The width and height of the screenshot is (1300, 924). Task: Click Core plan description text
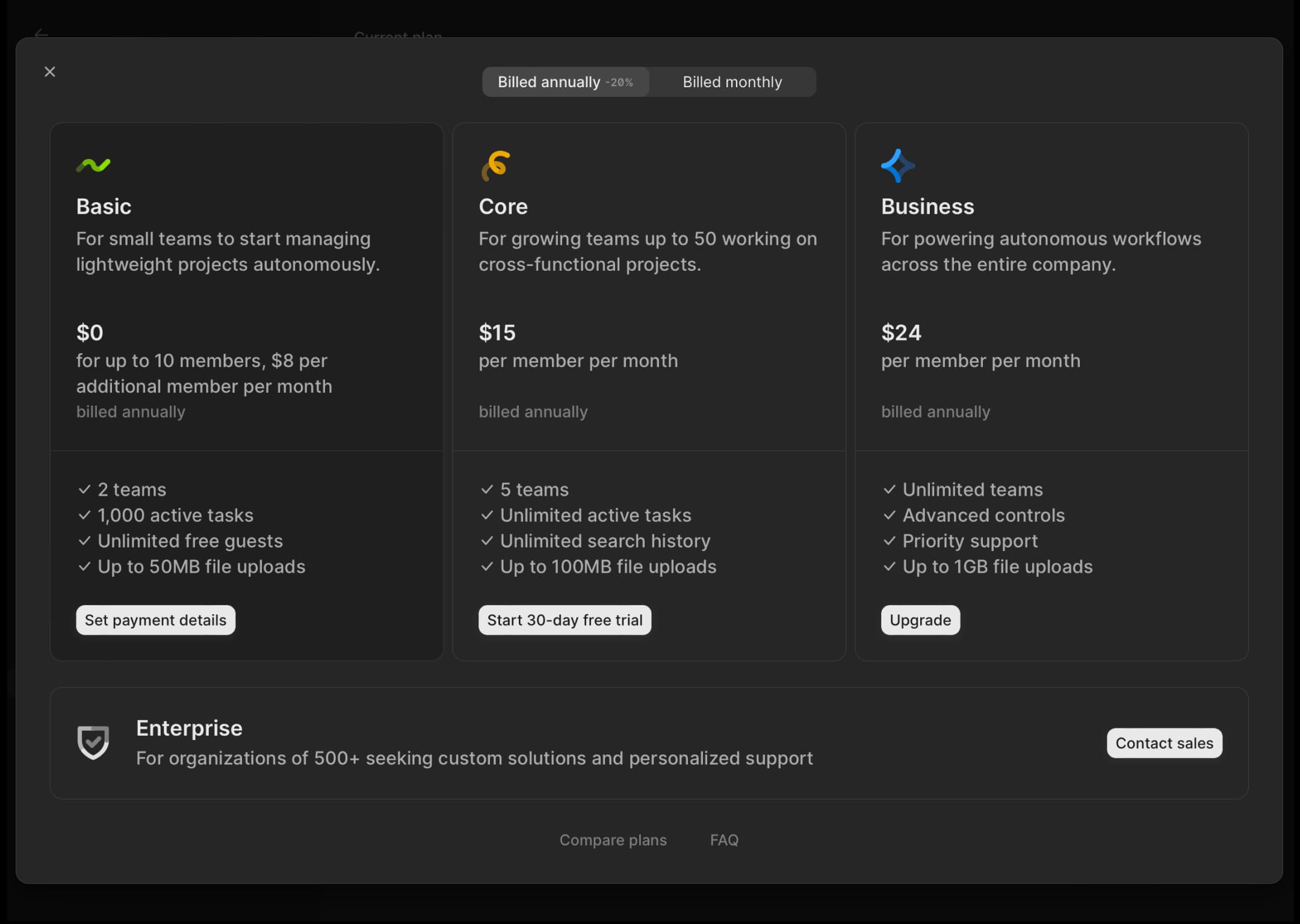click(648, 251)
